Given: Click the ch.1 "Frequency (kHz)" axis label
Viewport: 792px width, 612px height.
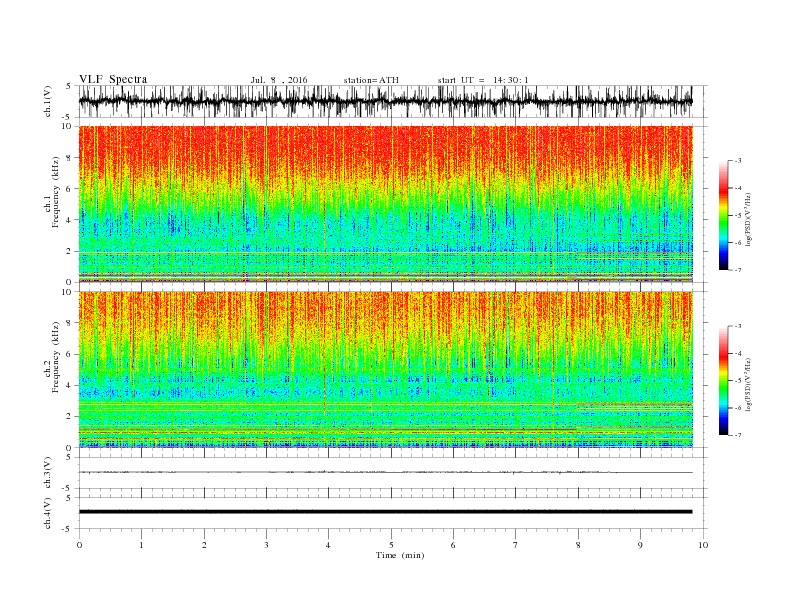Looking at the screenshot, I should 56,192.
